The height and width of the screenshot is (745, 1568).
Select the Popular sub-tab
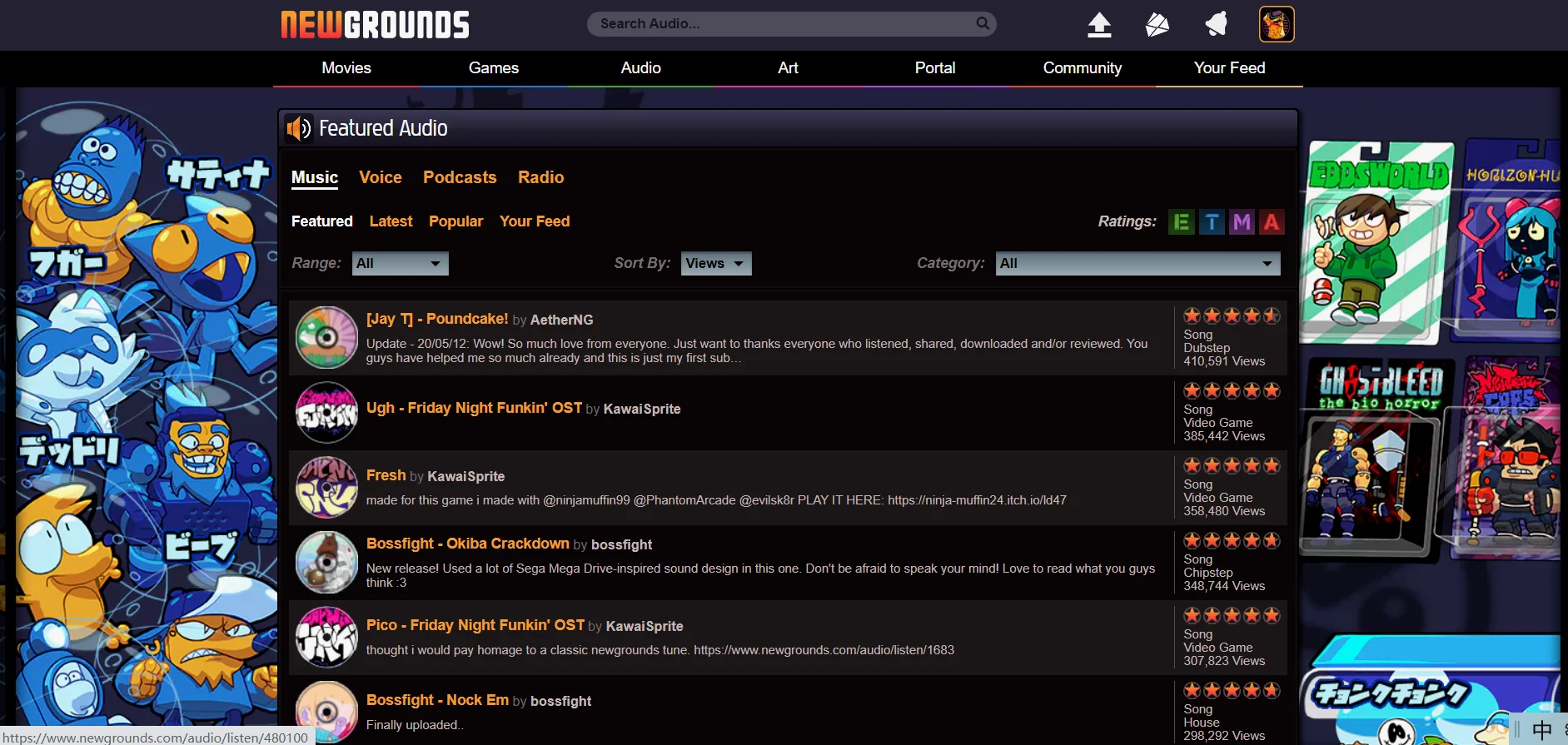[x=456, y=221]
